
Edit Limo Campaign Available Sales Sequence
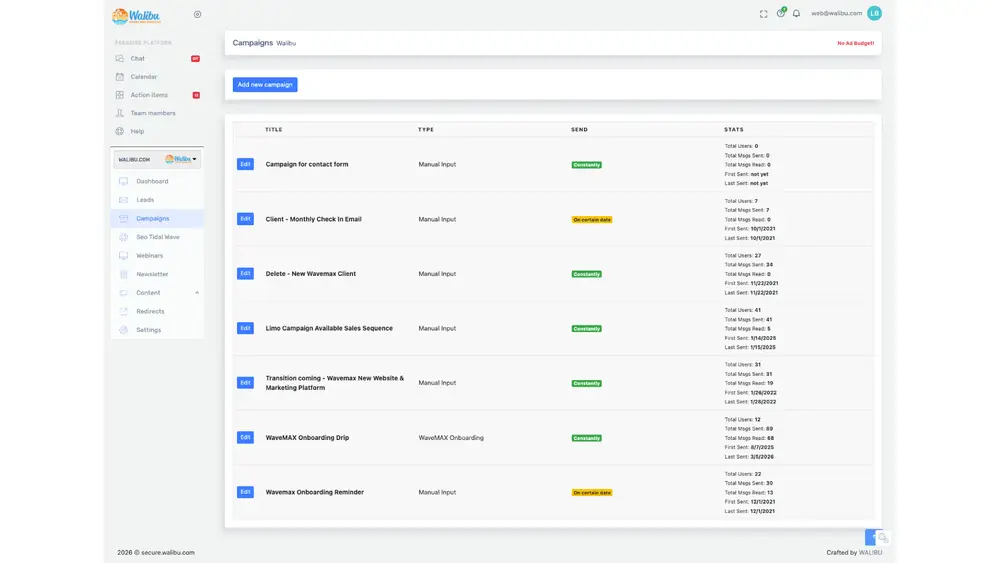point(245,328)
